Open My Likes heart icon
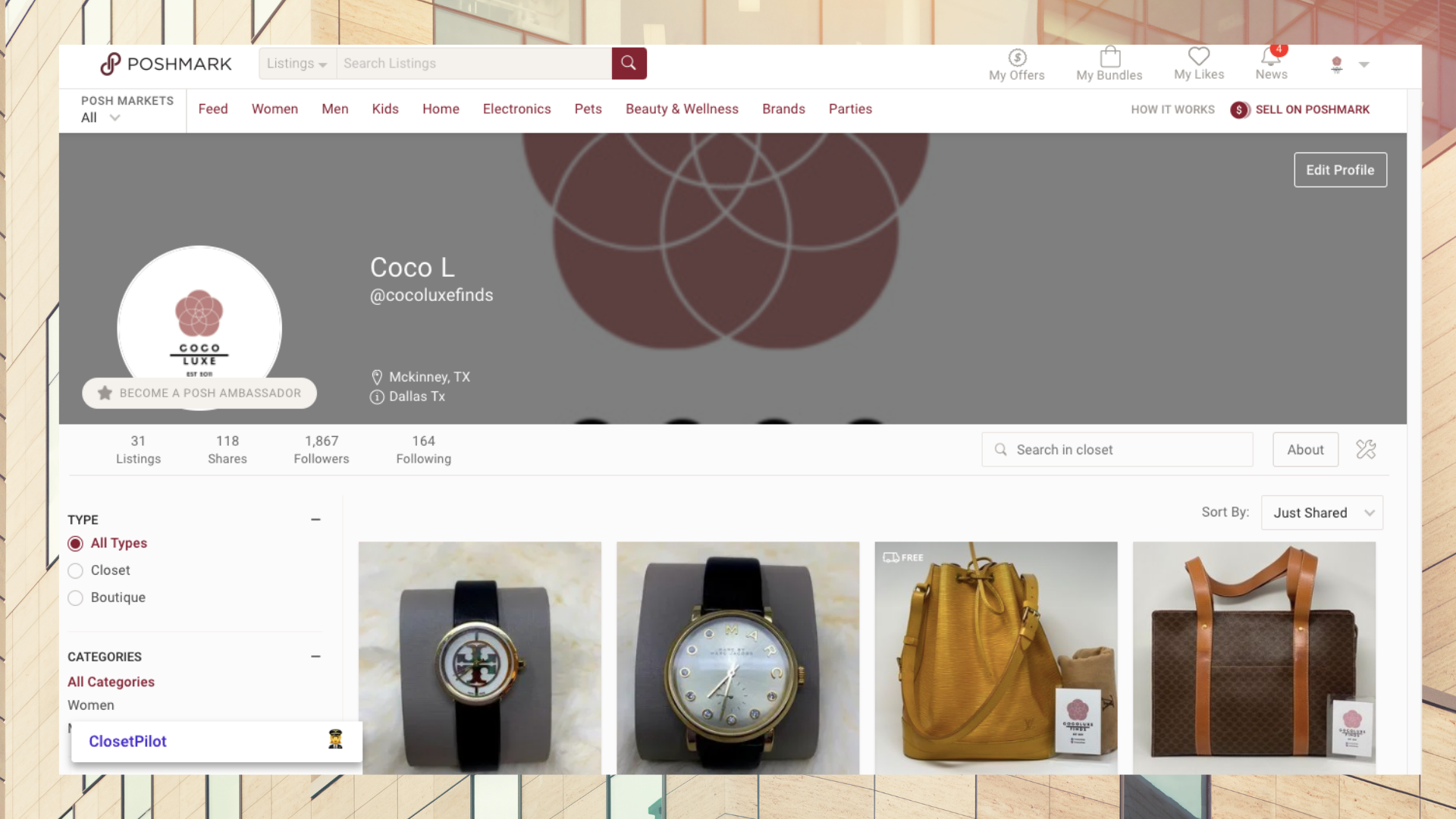This screenshot has width=1456, height=819. click(1199, 56)
